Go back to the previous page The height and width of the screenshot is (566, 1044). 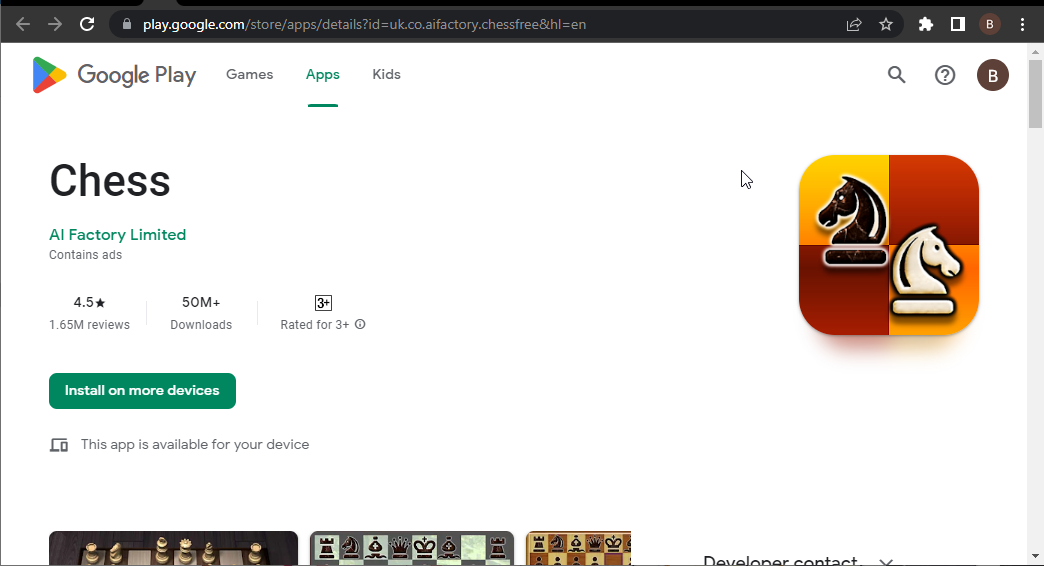tap(23, 25)
